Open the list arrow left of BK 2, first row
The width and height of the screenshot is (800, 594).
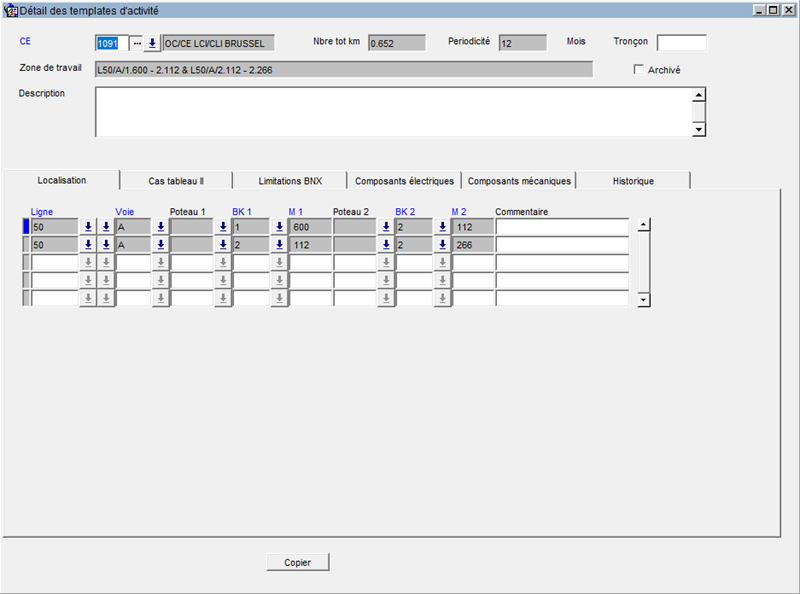tap(386, 227)
